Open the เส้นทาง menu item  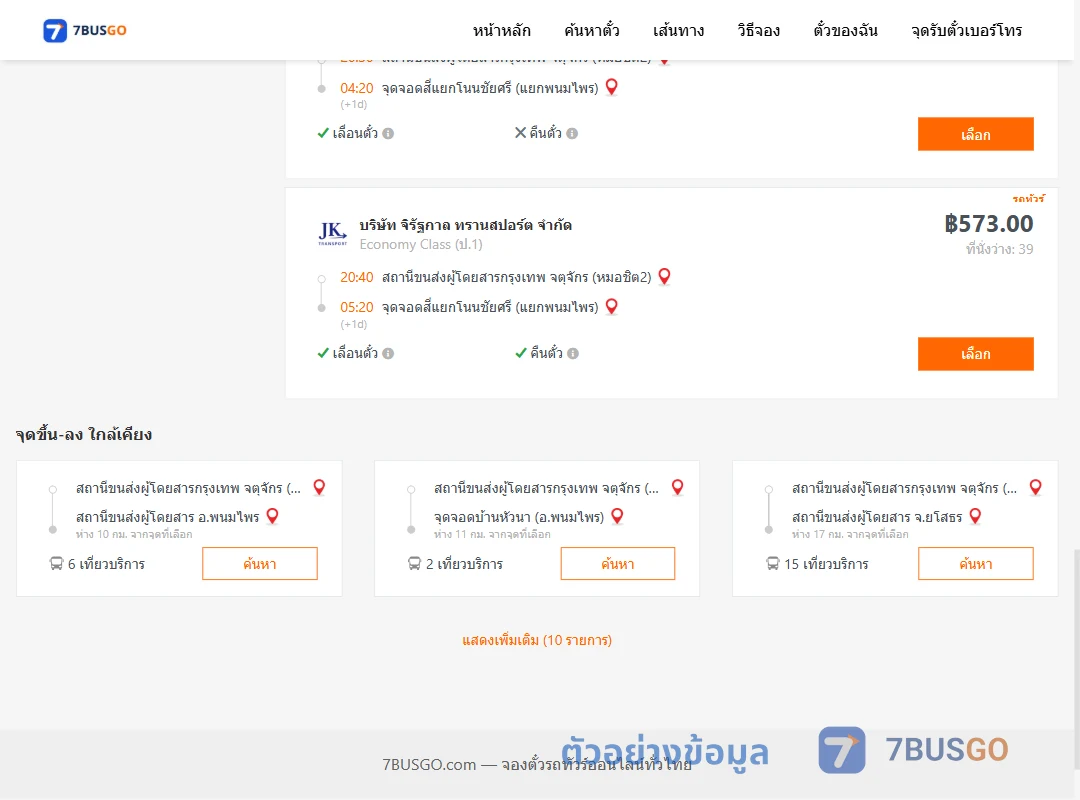678,30
